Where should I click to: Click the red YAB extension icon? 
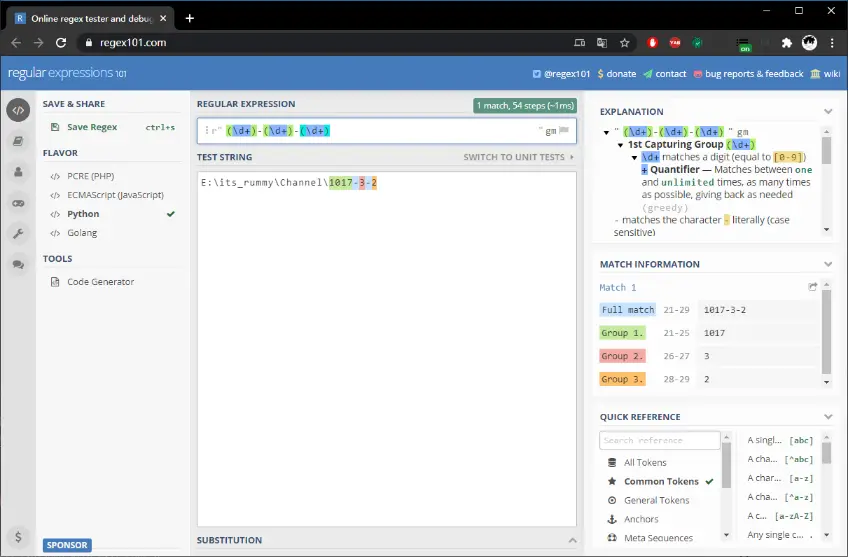click(x=675, y=43)
